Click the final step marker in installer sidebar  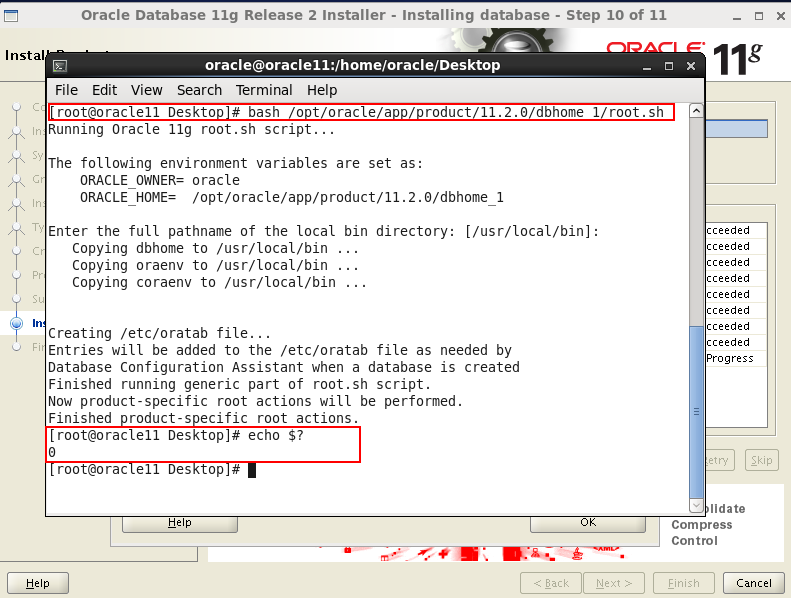(x=17, y=347)
